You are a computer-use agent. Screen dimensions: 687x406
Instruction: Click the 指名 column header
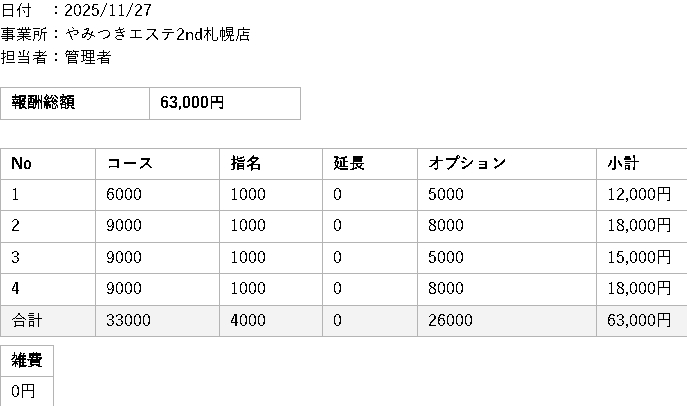(x=246, y=164)
